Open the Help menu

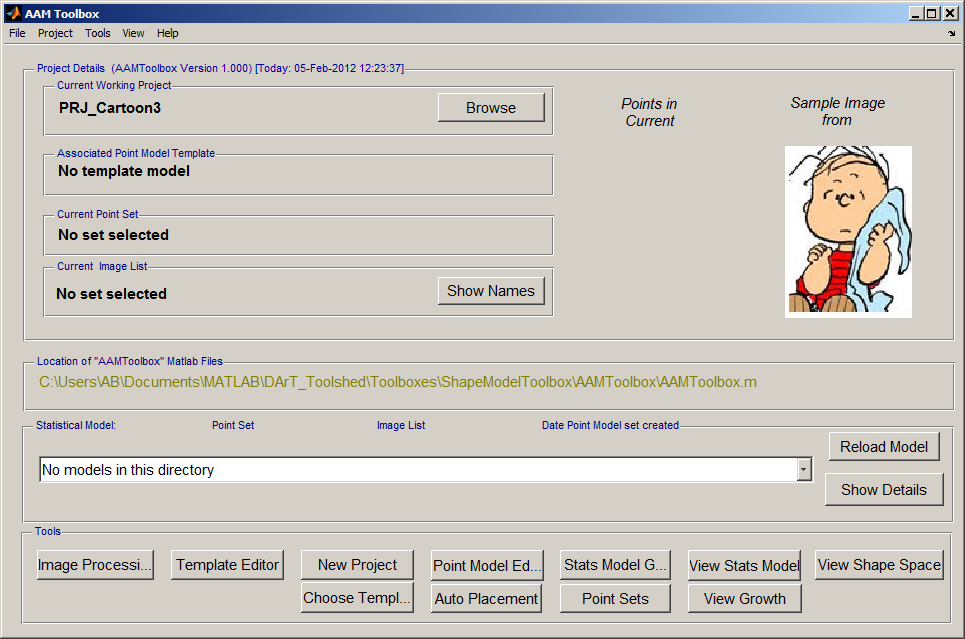(168, 33)
